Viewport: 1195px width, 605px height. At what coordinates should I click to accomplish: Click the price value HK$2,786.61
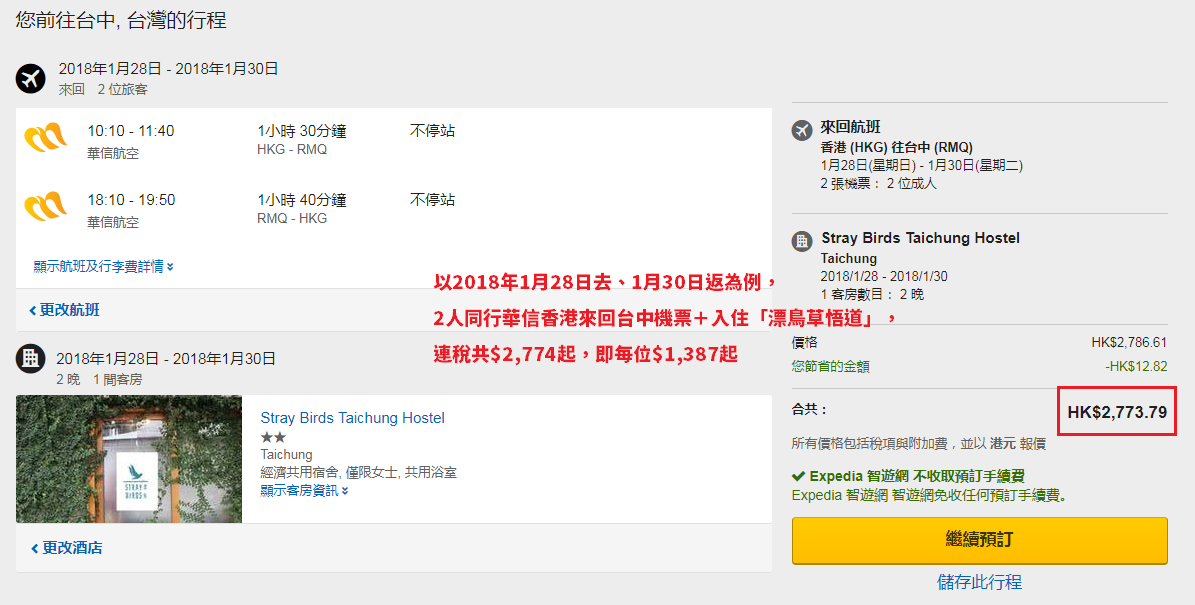[1129, 343]
